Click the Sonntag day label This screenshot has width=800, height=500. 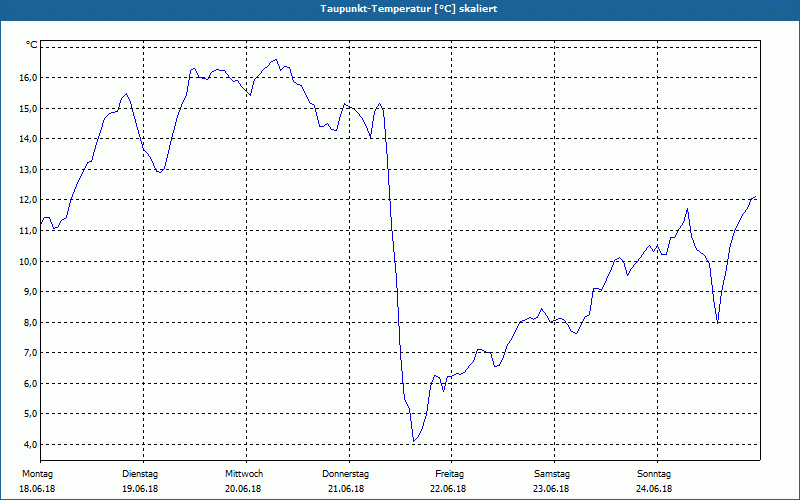point(654,474)
